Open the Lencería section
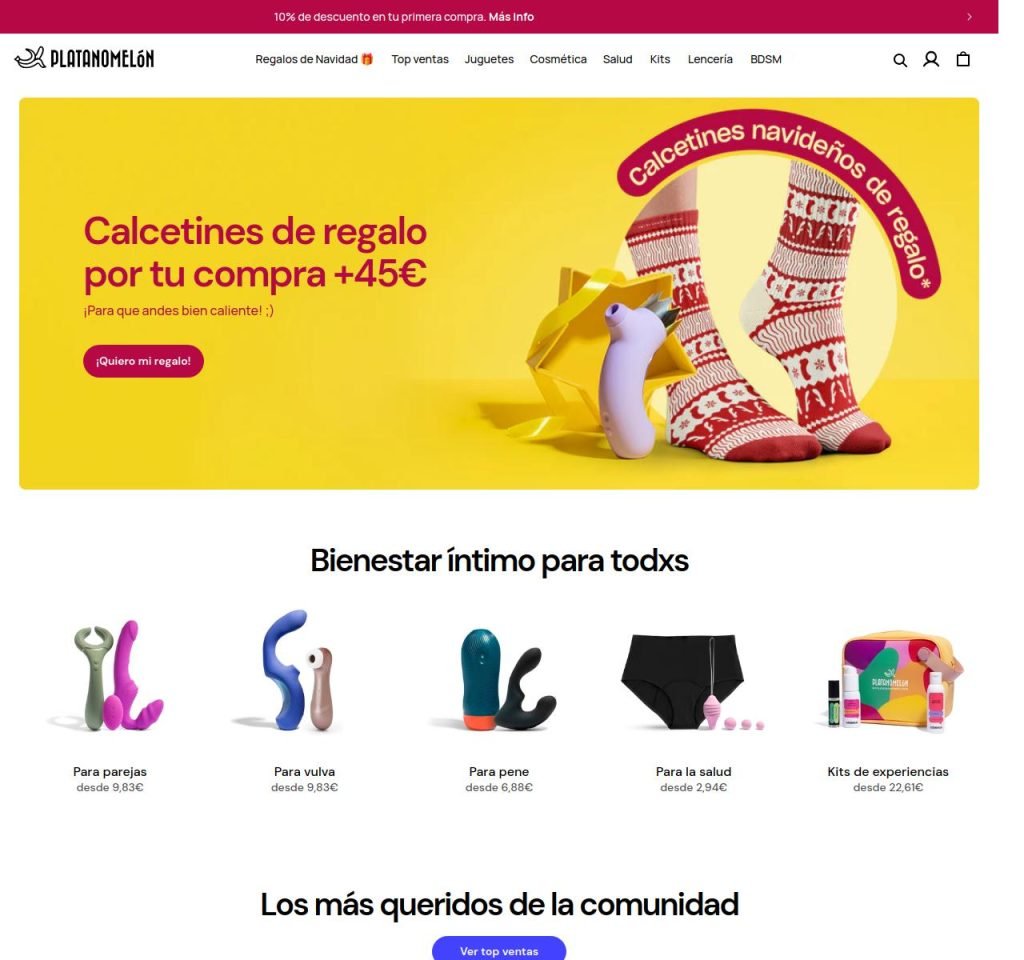The width and height of the screenshot is (1024, 960). (x=710, y=59)
